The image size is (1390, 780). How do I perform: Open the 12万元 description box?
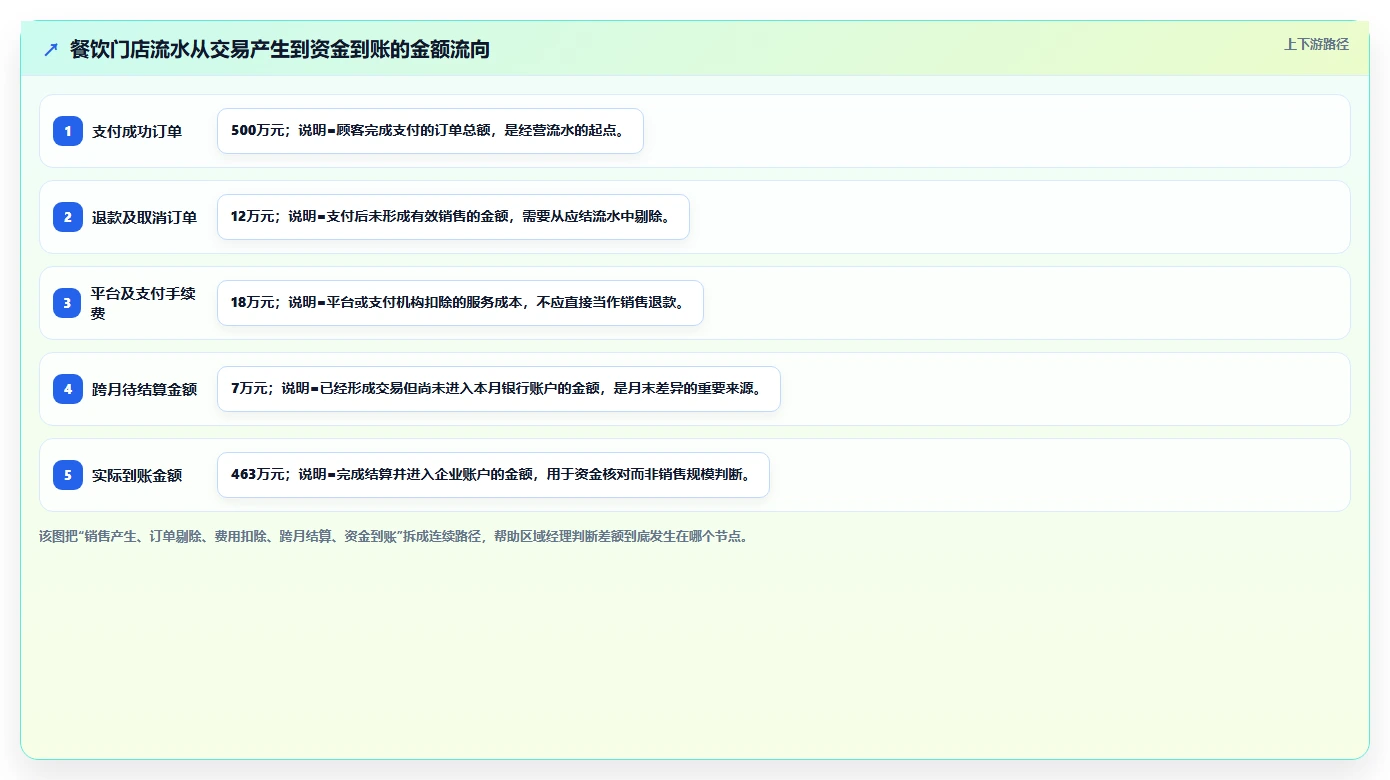(x=453, y=217)
